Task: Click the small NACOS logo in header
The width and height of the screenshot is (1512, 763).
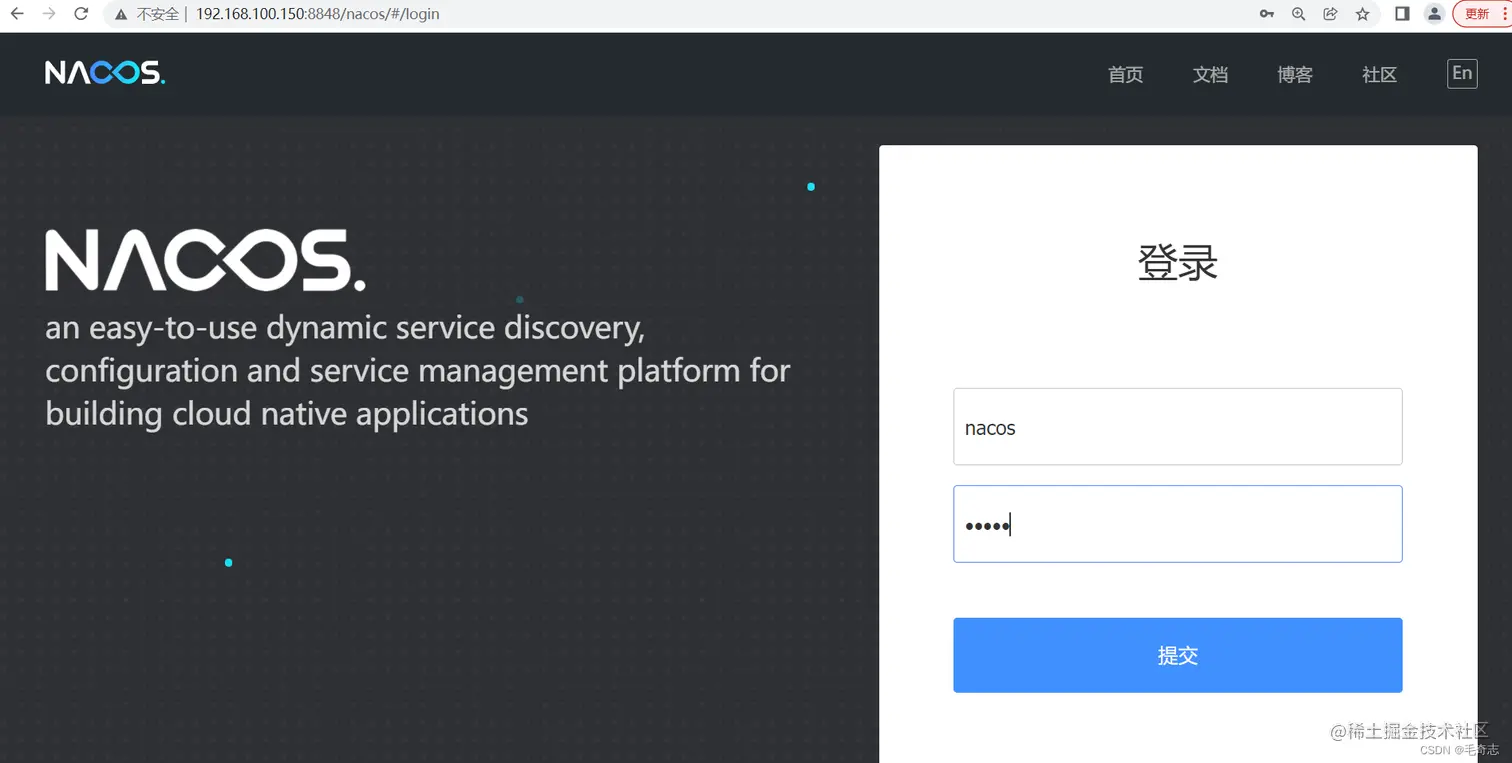Action: 105,73
